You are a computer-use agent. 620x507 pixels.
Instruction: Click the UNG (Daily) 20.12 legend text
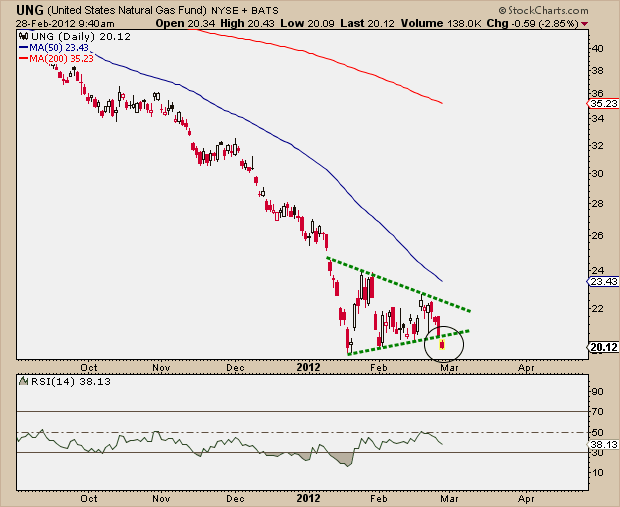coord(81,37)
